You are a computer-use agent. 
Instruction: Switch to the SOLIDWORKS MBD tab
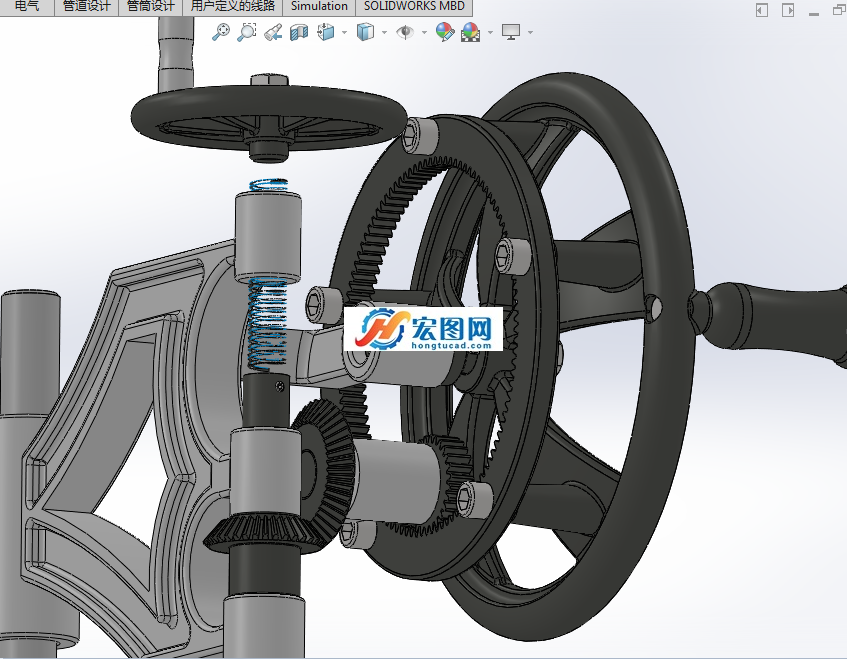[414, 6]
